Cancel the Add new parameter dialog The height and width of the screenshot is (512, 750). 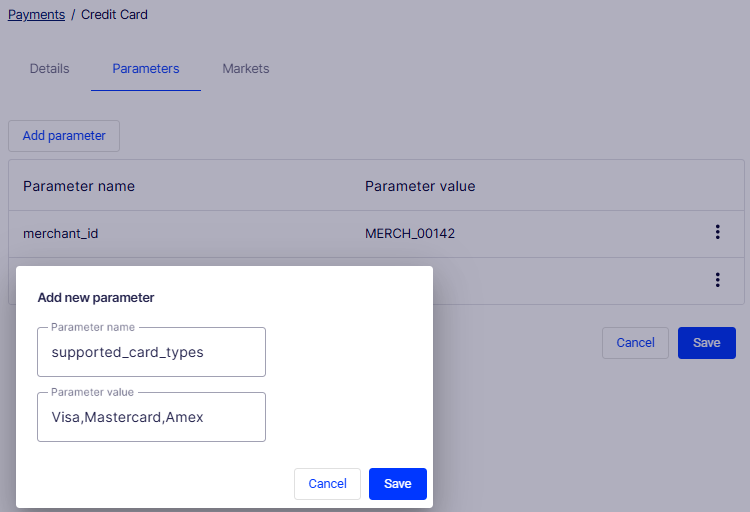tap(327, 484)
